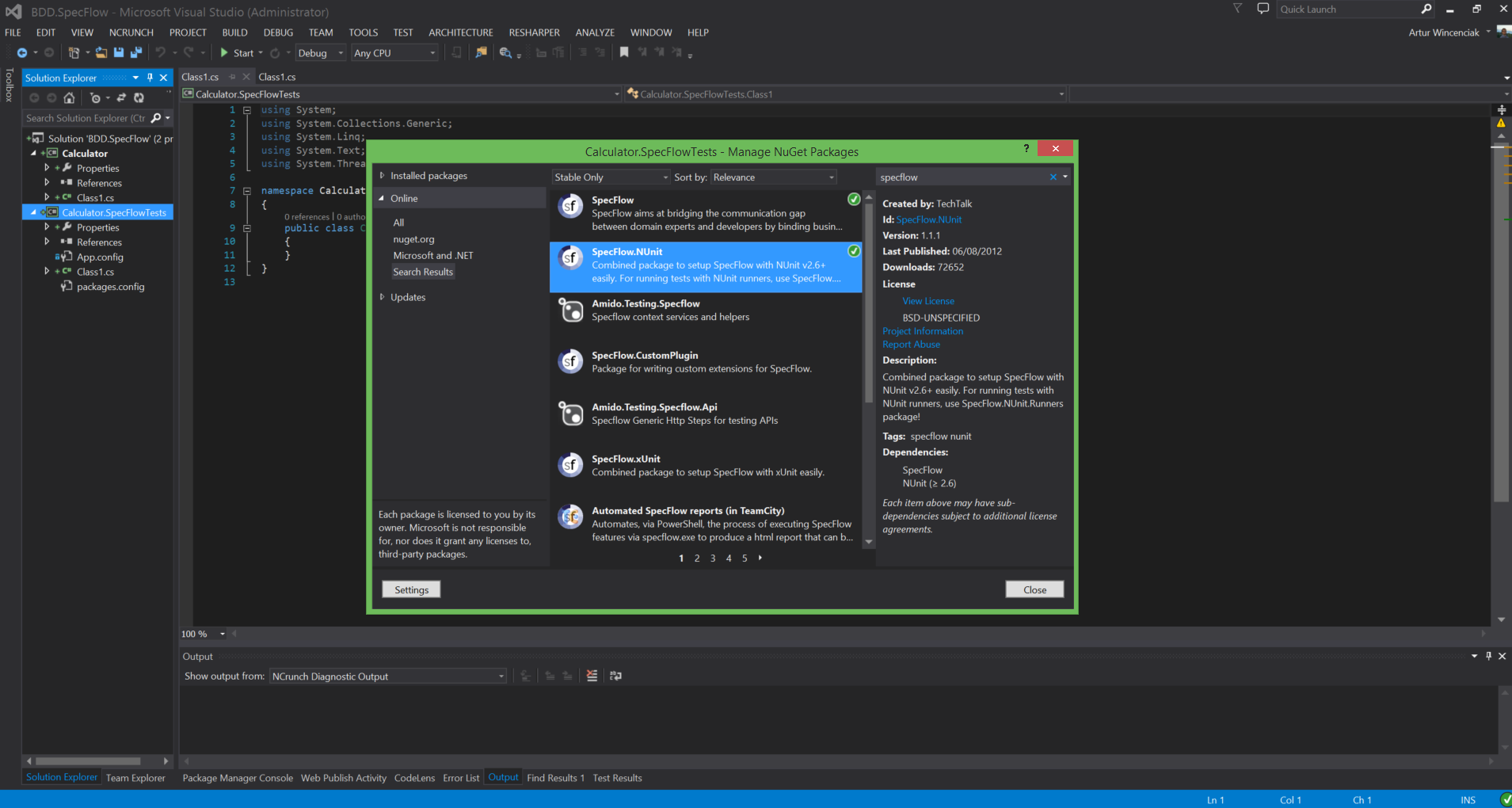Toggle bookmark on the current line
1512x808 pixels.
[624, 53]
